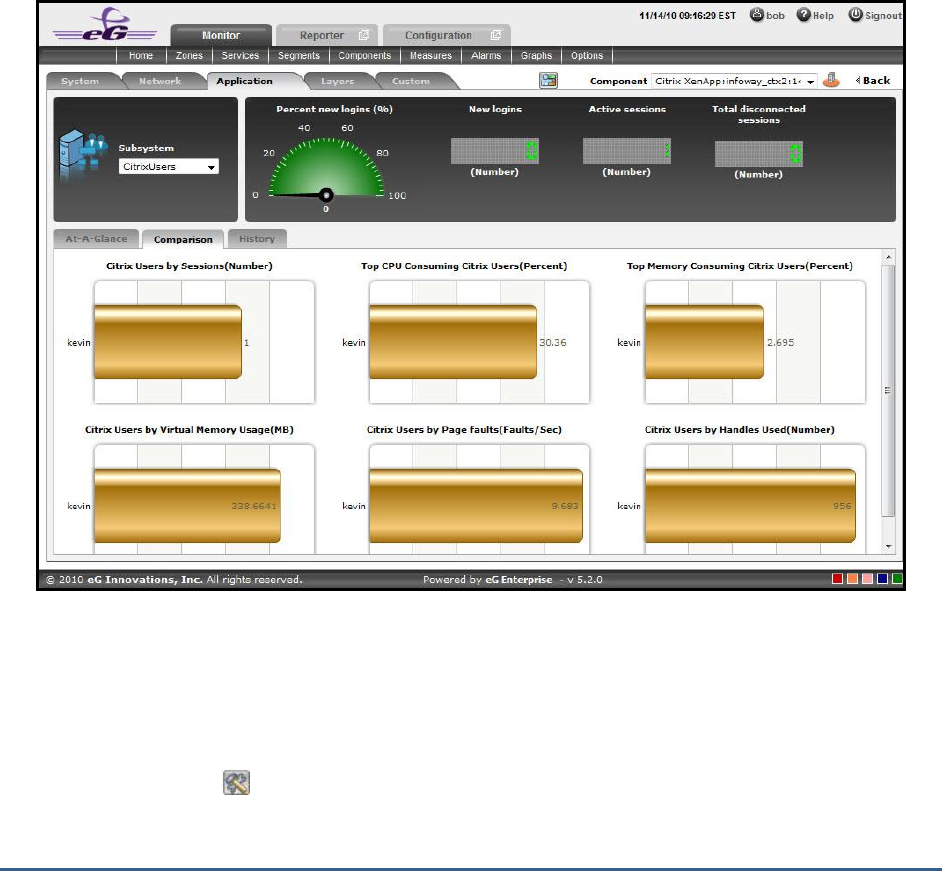Click the scrollbar down arrow
Viewport: 942px width, 871px height.
[889, 547]
